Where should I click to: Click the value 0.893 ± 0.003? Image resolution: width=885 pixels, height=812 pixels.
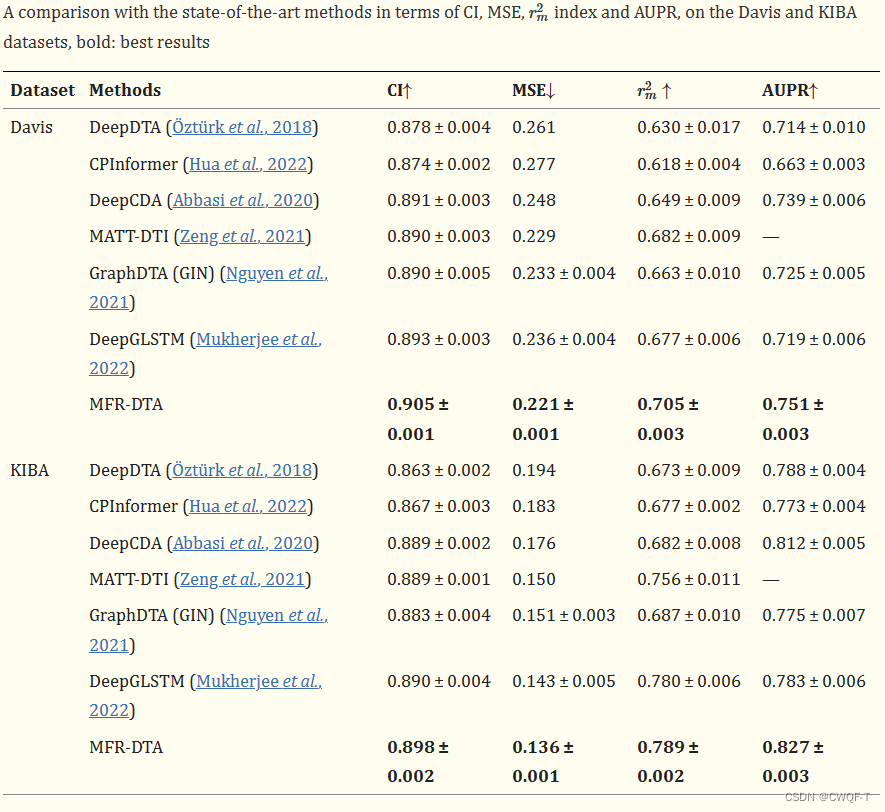pyautogui.click(x=439, y=340)
